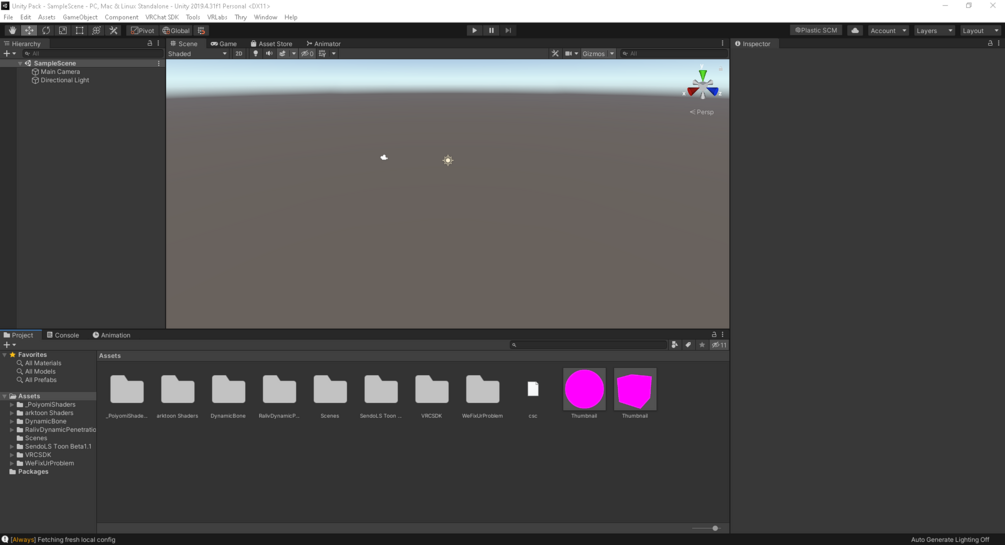Click the sun light gizmo in Scene
The image size is (1005, 545).
click(x=448, y=160)
